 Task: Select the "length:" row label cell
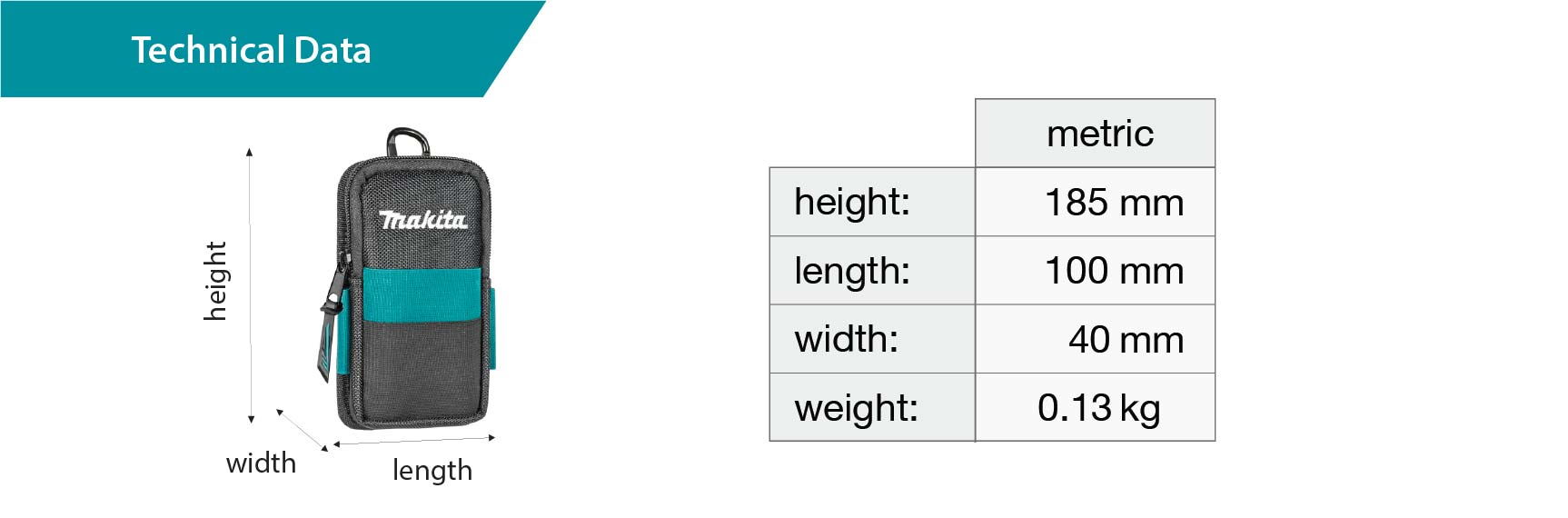click(871, 271)
